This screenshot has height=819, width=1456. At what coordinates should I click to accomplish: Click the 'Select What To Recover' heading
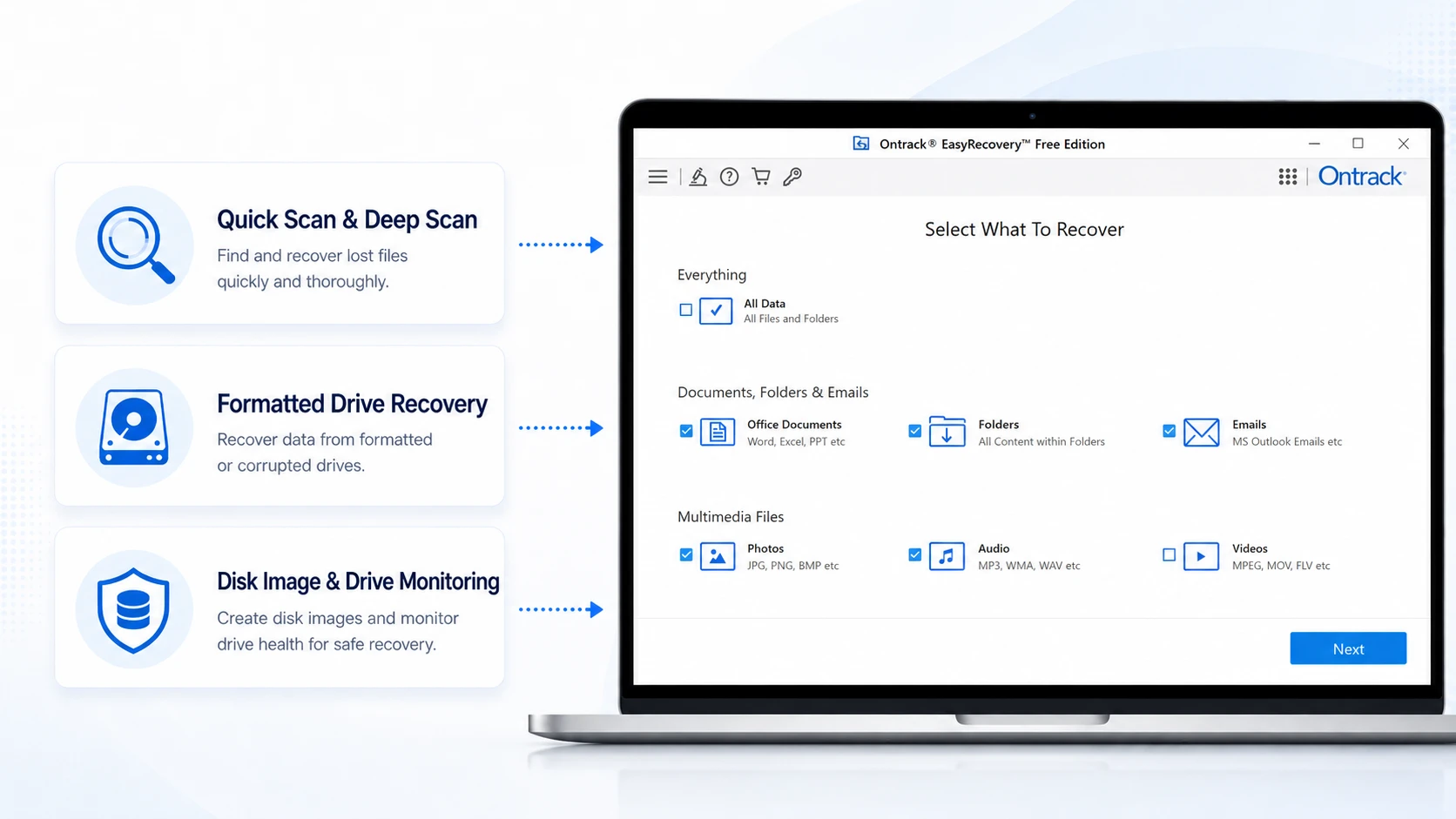coord(1024,229)
